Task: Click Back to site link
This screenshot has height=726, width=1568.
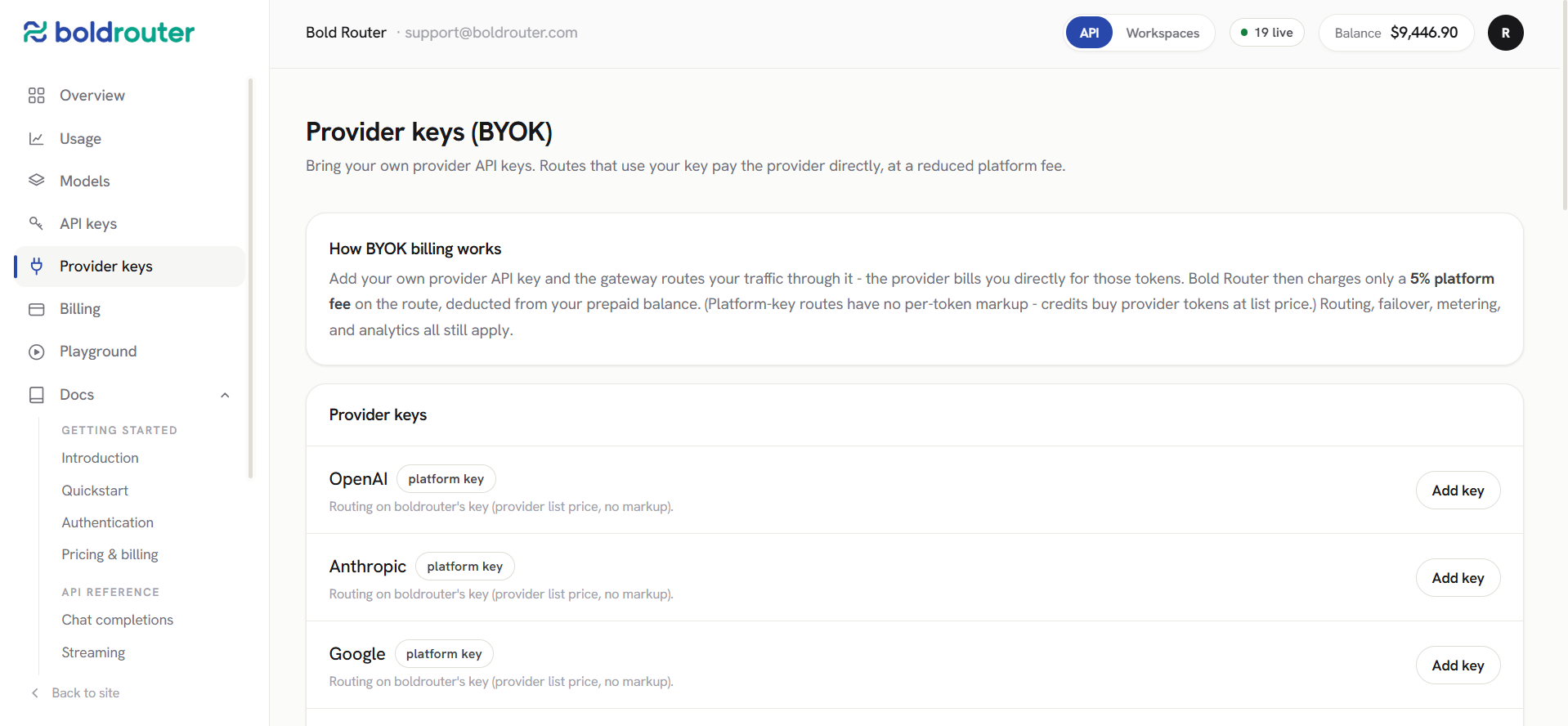Action: pos(85,693)
